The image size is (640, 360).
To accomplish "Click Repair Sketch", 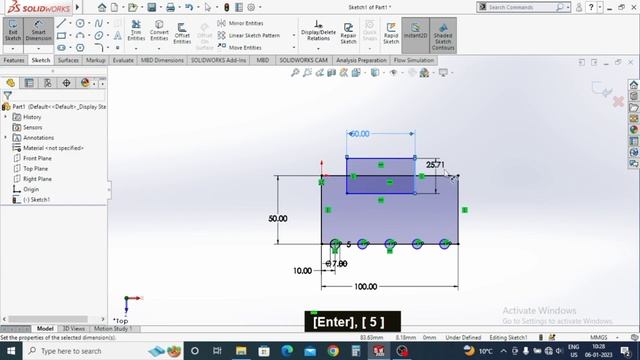I will [348, 33].
